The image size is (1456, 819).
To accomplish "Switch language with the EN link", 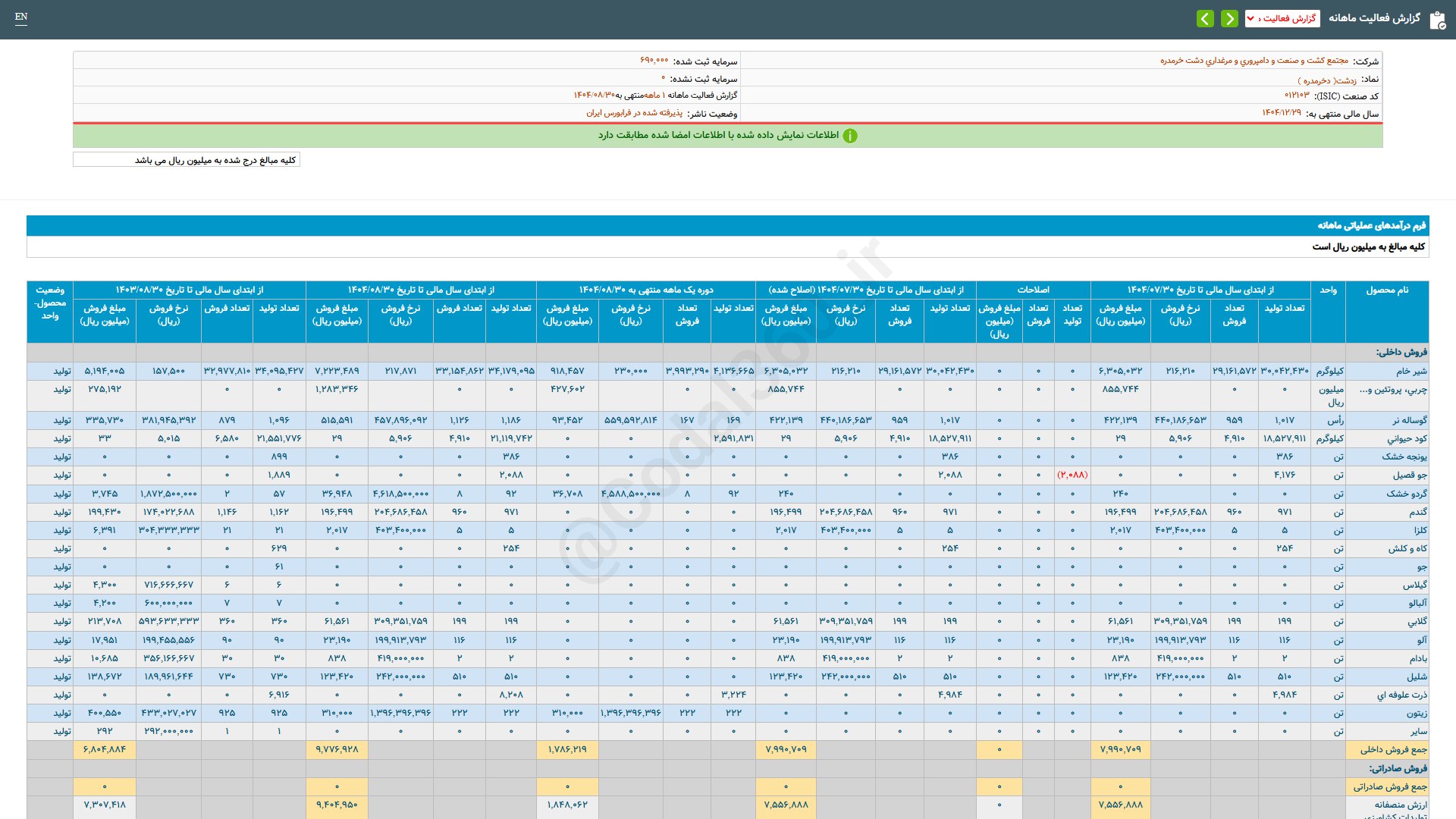I will 21,17.
